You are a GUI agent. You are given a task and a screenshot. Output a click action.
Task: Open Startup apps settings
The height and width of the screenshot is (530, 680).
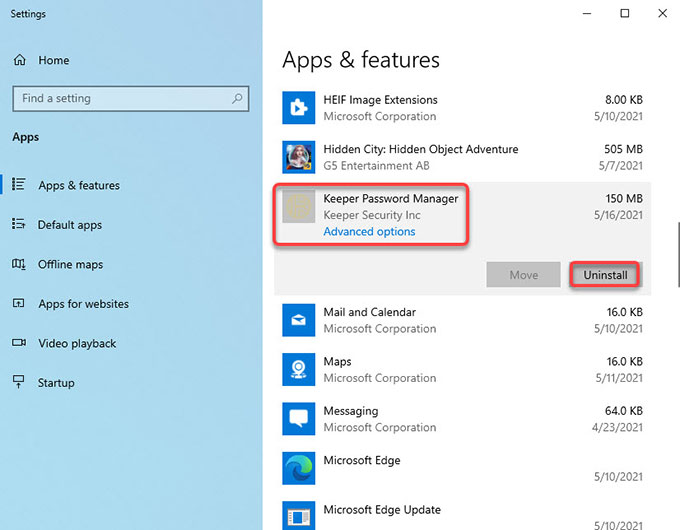(x=56, y=383)
